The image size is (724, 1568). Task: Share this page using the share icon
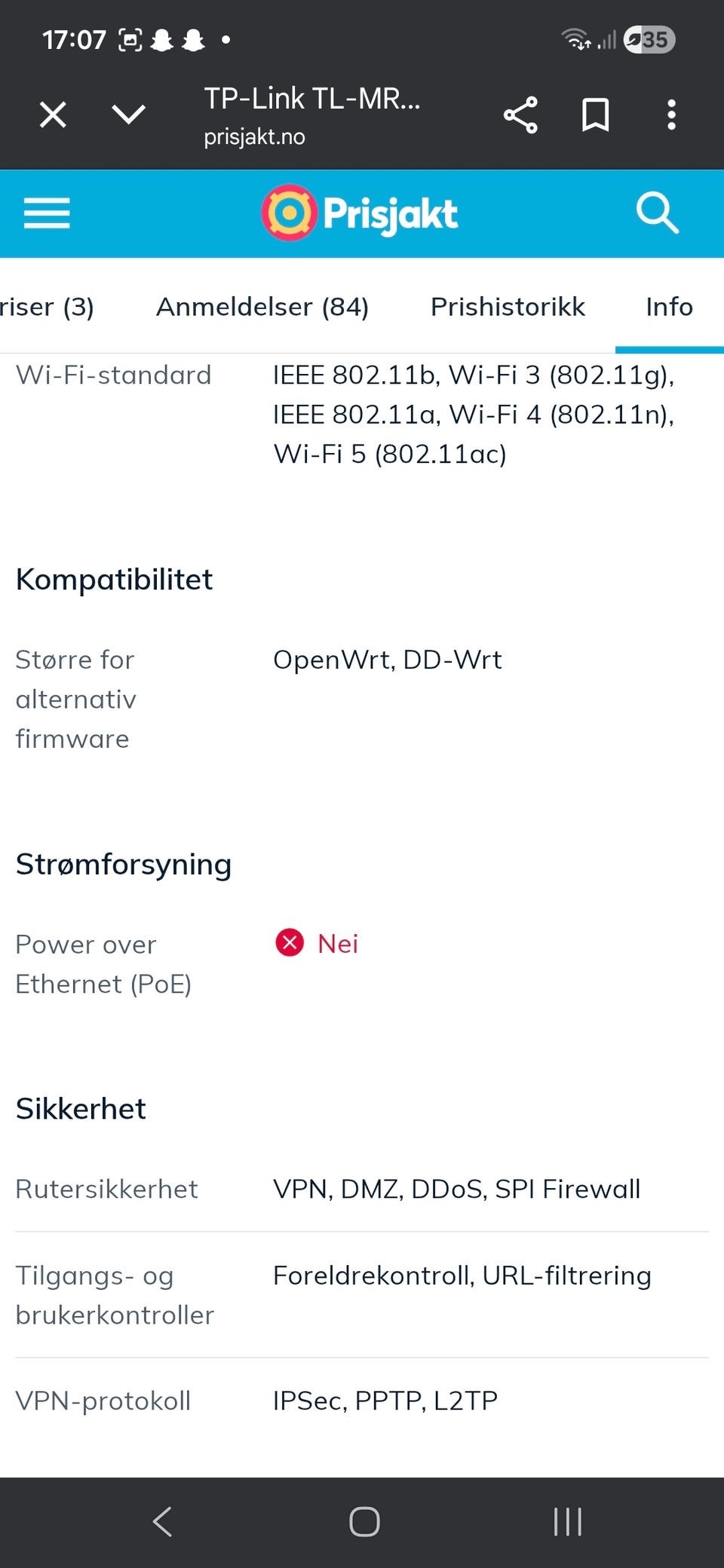click(x=520, y=115)
